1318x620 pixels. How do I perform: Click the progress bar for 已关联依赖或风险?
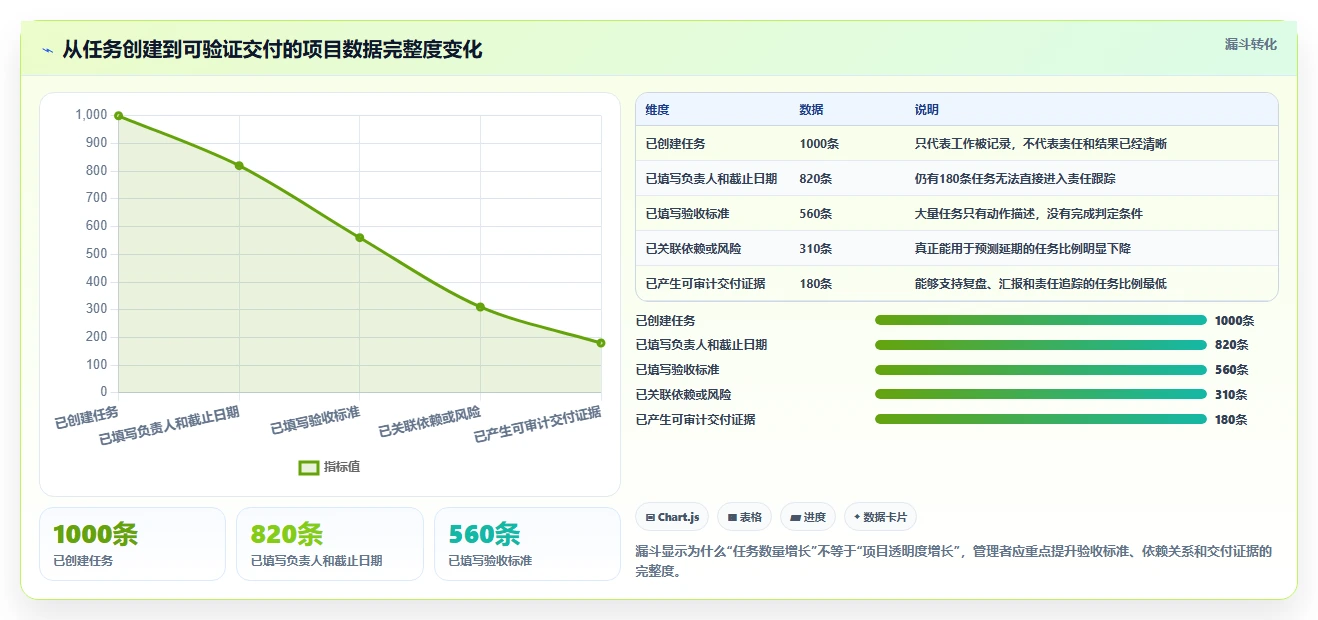tap(1041, 395)
